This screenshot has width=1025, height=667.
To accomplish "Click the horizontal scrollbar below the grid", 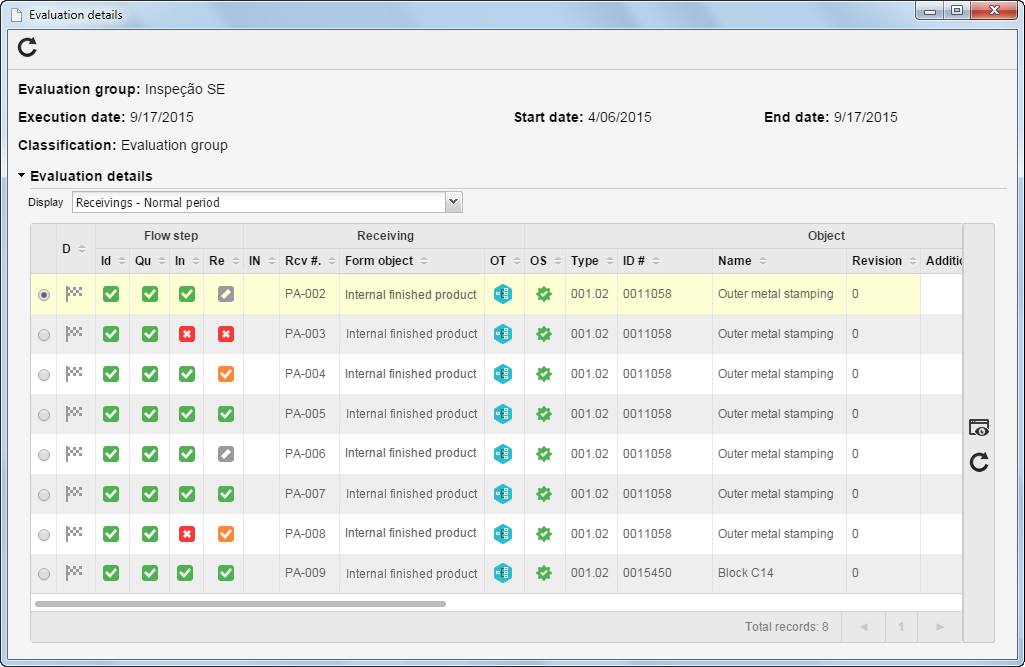I will coord(241,604).
